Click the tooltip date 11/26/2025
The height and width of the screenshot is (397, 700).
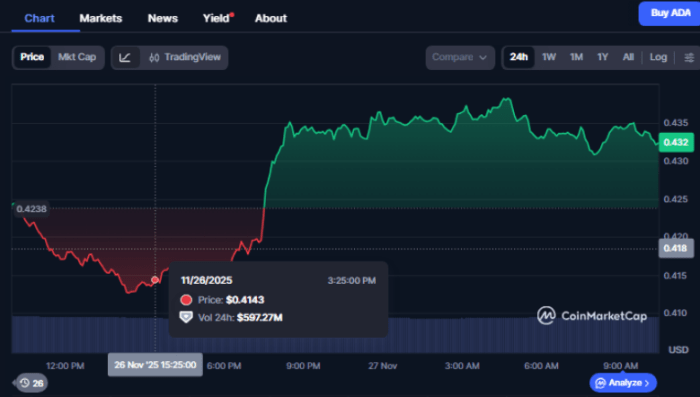[x=206, y=280]
